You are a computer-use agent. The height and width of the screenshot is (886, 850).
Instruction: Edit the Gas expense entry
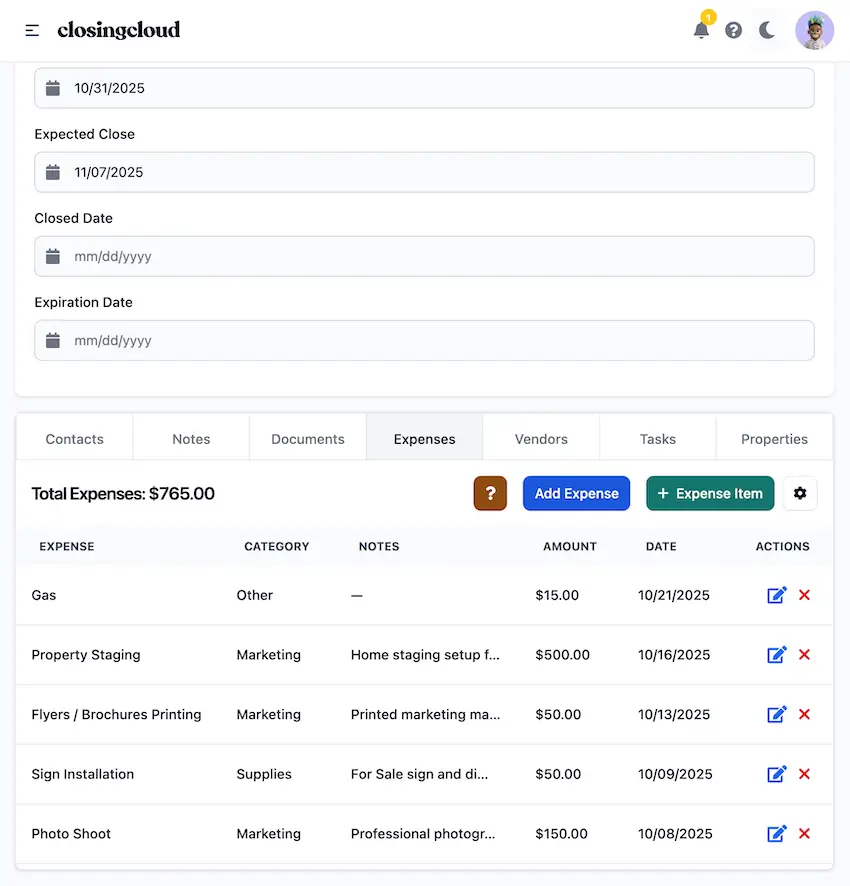pyautogui.click(x=777, y=595)
